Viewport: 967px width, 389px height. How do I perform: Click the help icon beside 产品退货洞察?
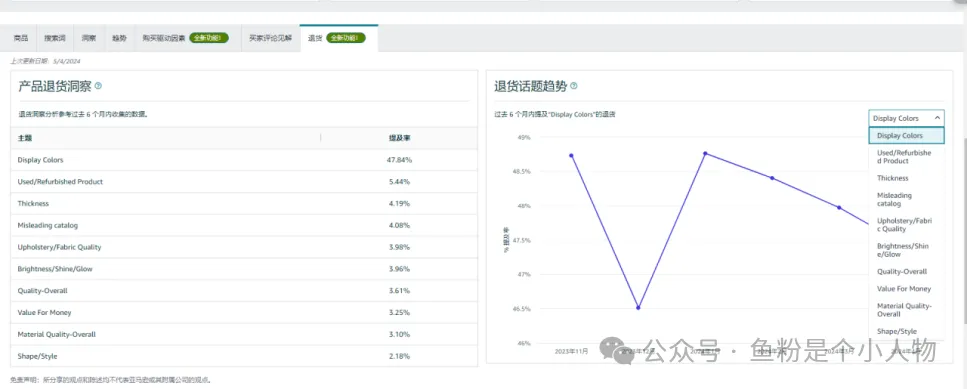(x=98, y=86)
